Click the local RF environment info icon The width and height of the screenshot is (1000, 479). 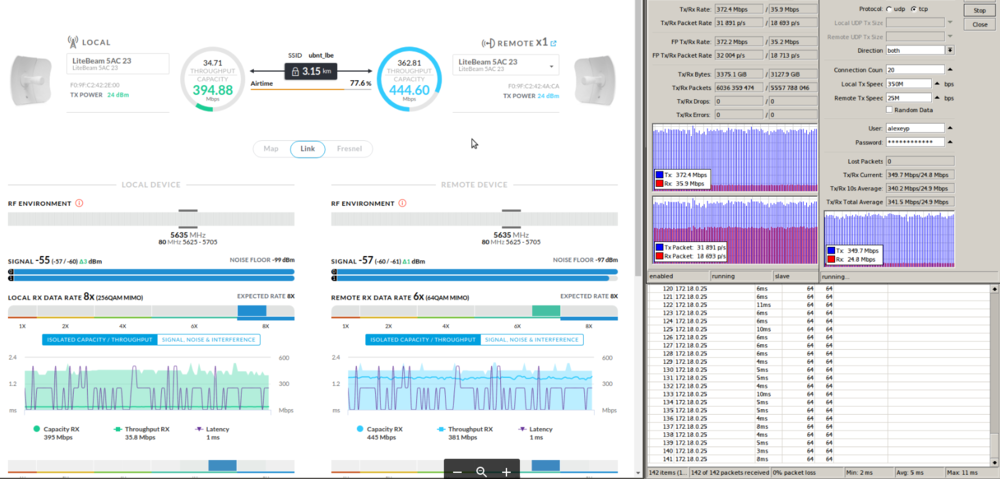click(79, 203)
